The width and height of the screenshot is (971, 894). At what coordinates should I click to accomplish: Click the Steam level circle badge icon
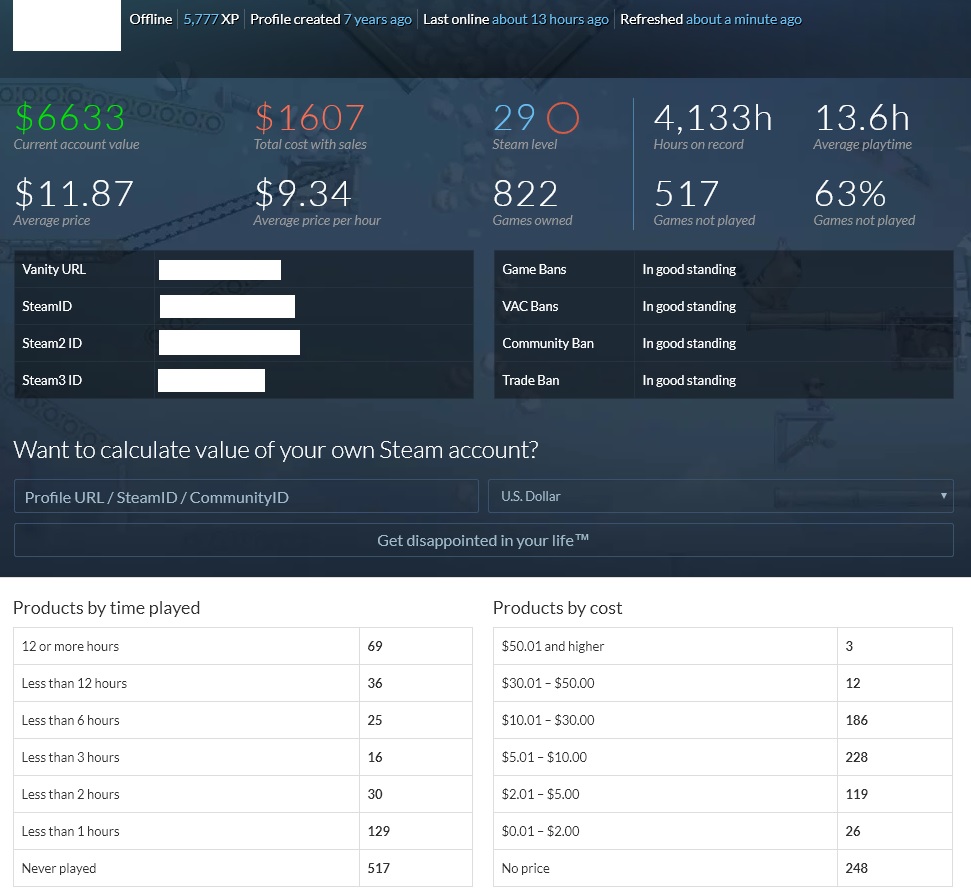click(562, 118)
